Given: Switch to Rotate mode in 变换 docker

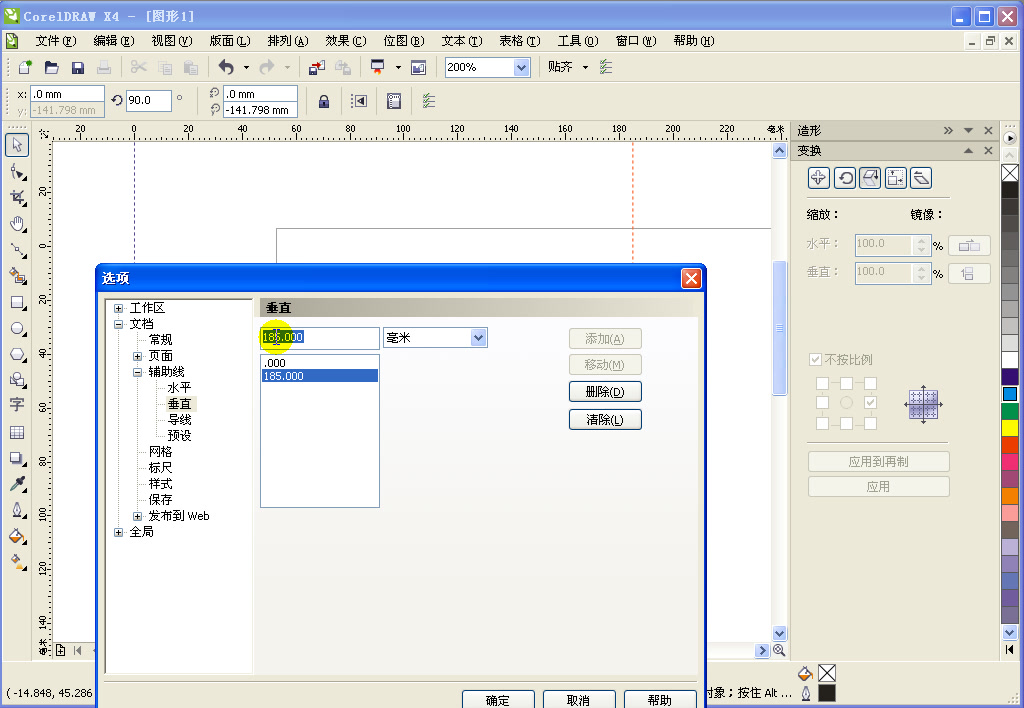Looking at the screenshot, I should [x=845, y=178].
